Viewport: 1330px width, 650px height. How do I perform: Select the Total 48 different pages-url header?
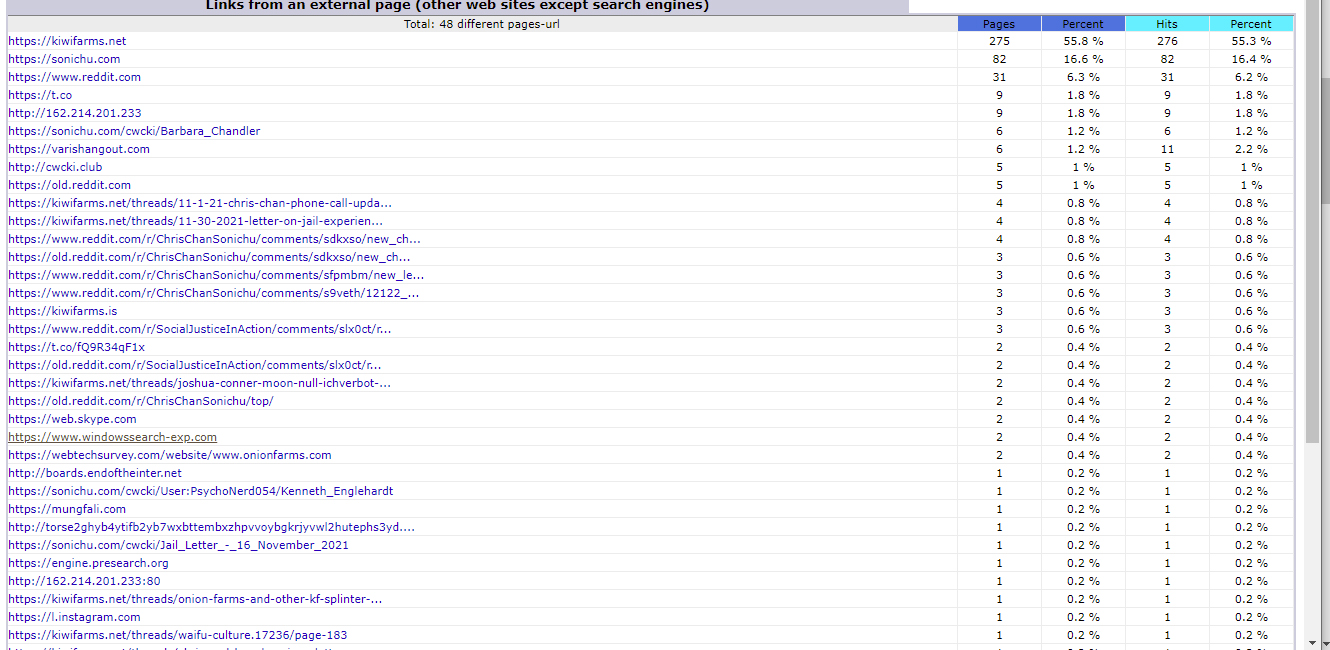click(481, 24)
